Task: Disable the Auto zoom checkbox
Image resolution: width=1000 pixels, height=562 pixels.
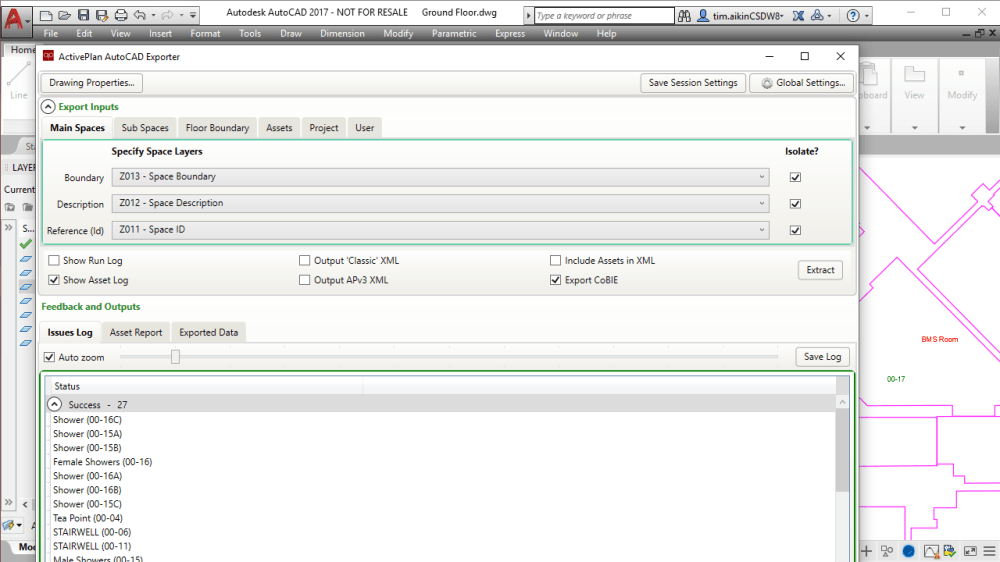Action: 50,357
